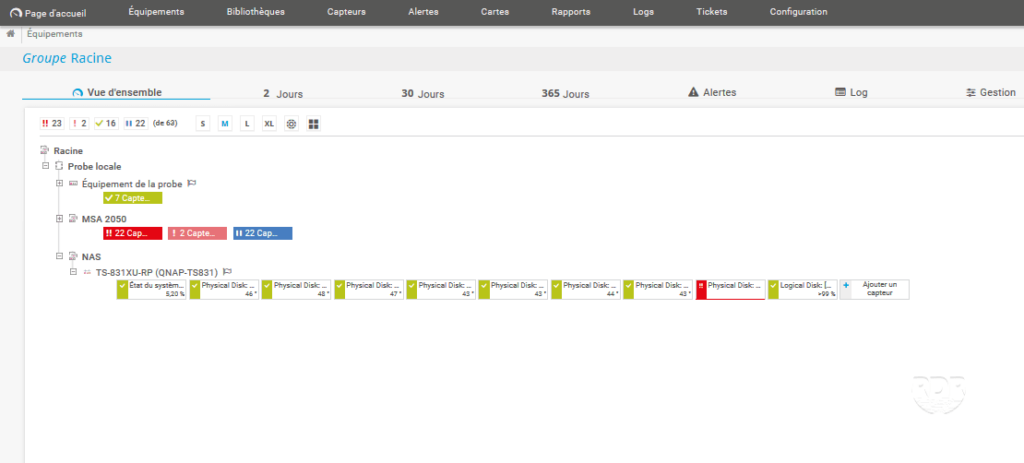Filter by 16 up sensors status
Viewport: 1024px width, 463px height.
pos(106,124)
